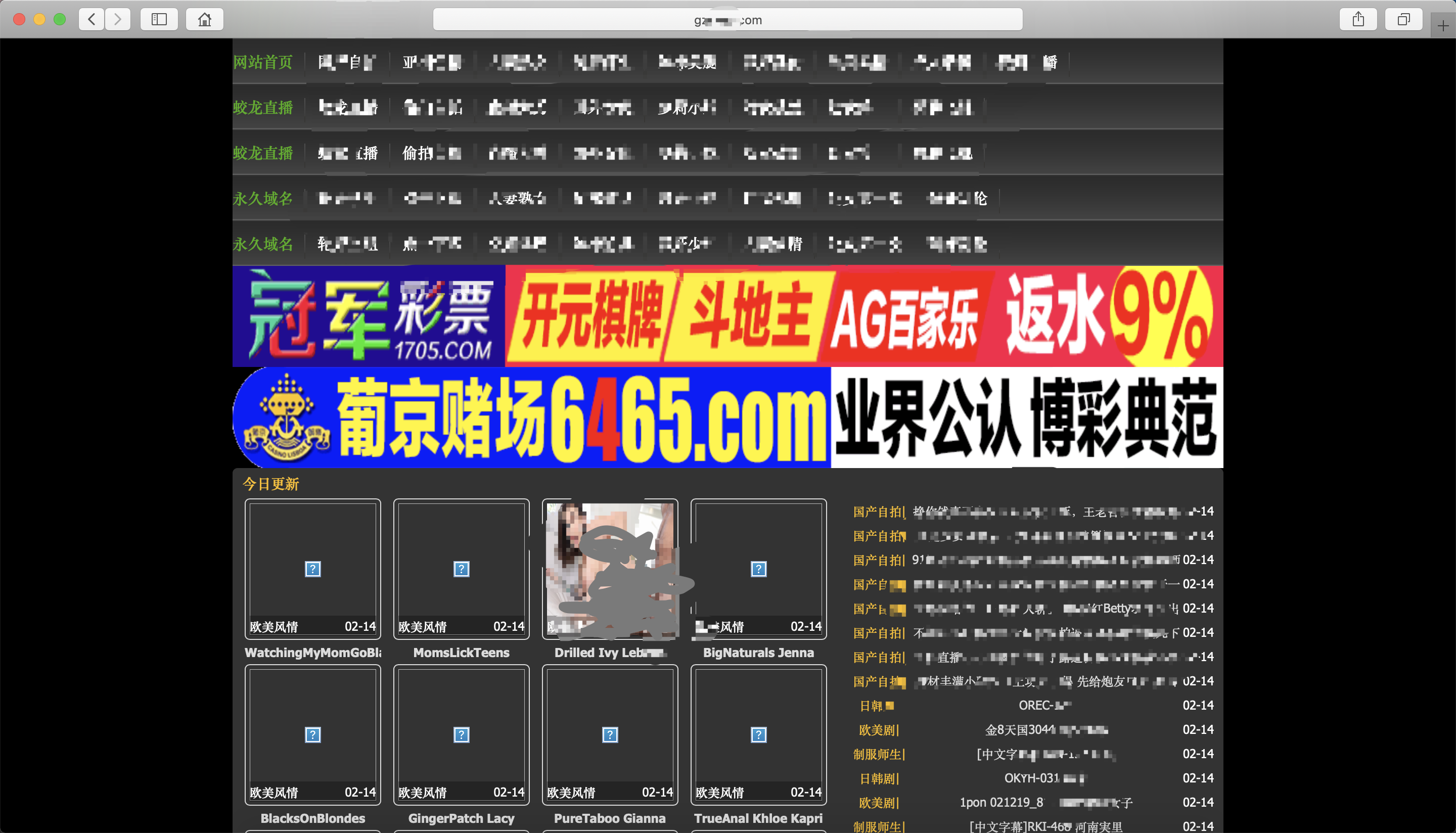Click 欧美剧 label beside 金8天国3044
Viewport: 1456px width, 833px height.
[879, 730]
